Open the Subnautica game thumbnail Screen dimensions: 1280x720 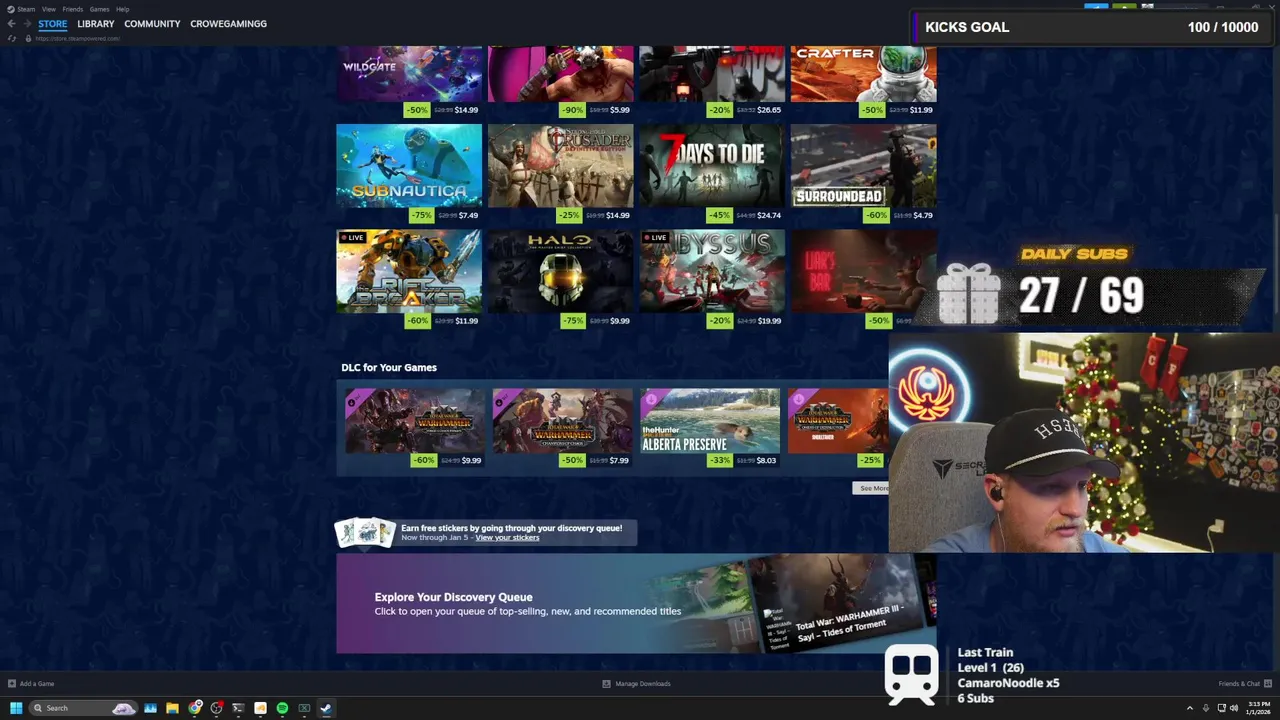pos(409,166)
